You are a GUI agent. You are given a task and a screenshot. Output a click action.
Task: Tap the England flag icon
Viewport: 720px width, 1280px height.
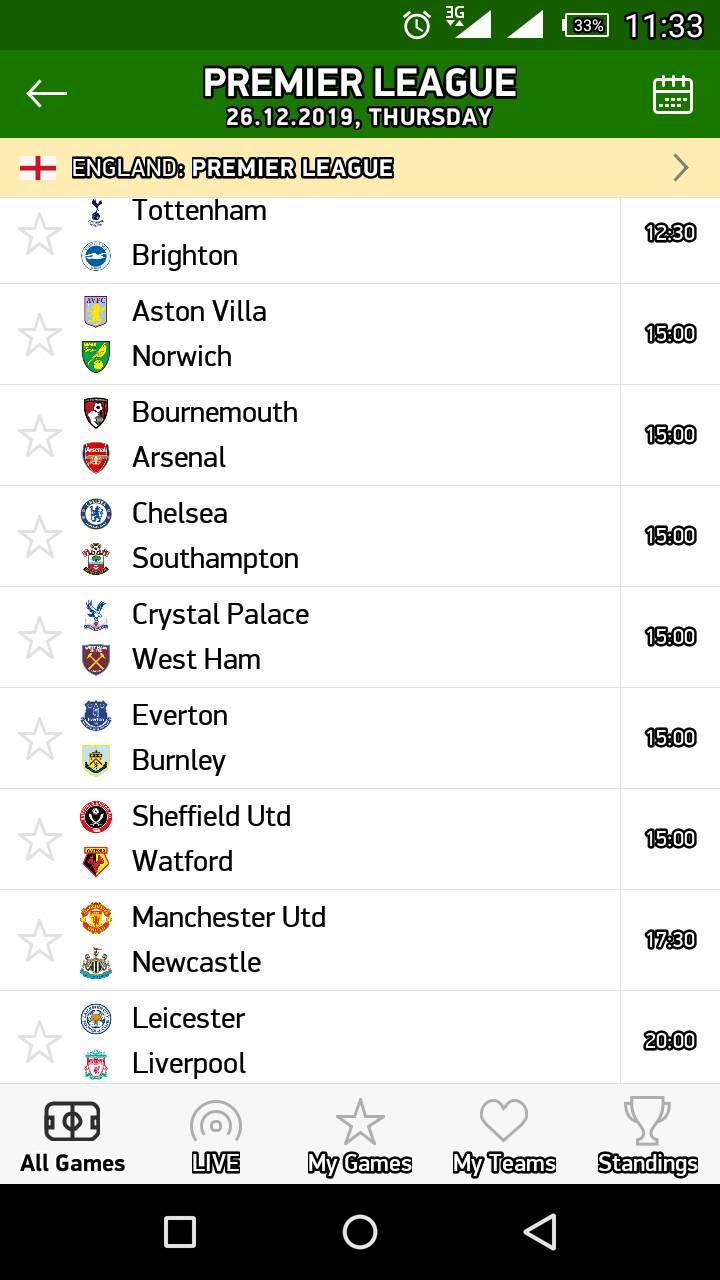coord(38,168)
